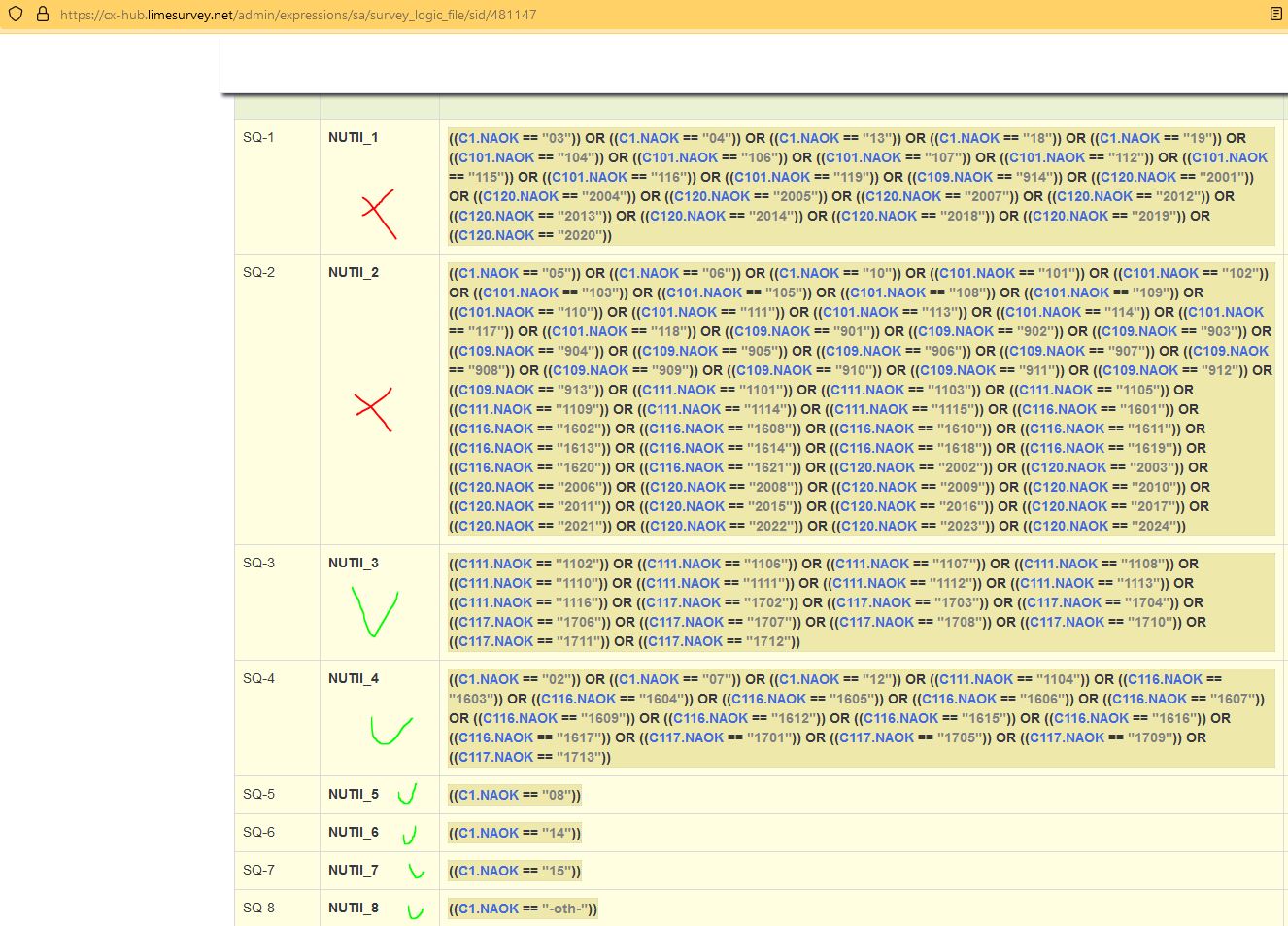Toggle reader view icon in address bar
Image resolution: width=1288 pixels, height=926 pixels.
click(x=1275, y=15)
